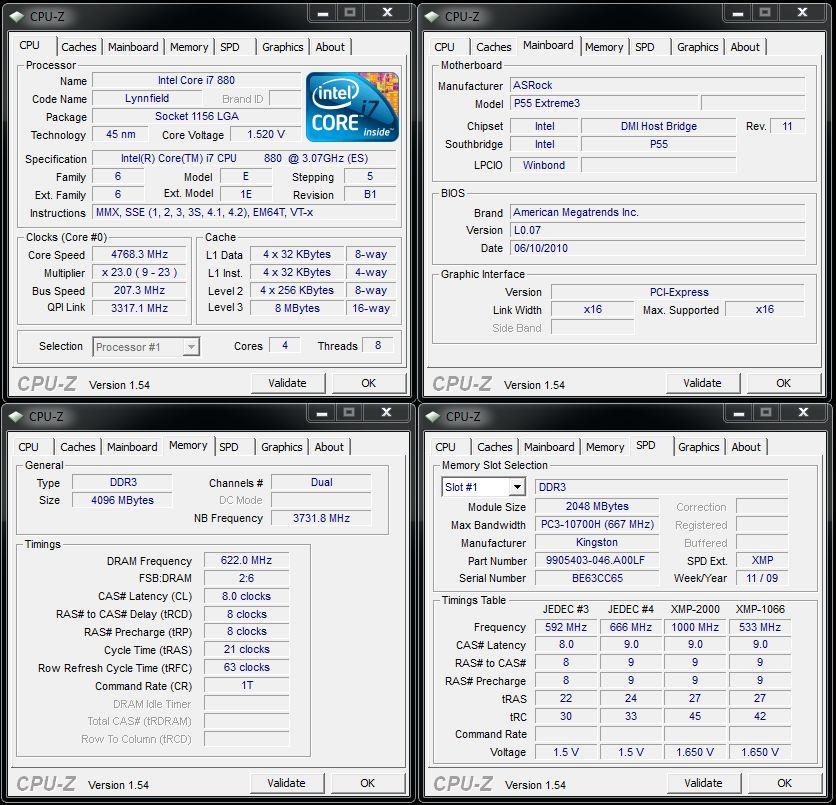Switch to CPU tab in Memory window
The width and height of the screenshot is (836, 805).
pyautogui.click(x=28, y=447)
